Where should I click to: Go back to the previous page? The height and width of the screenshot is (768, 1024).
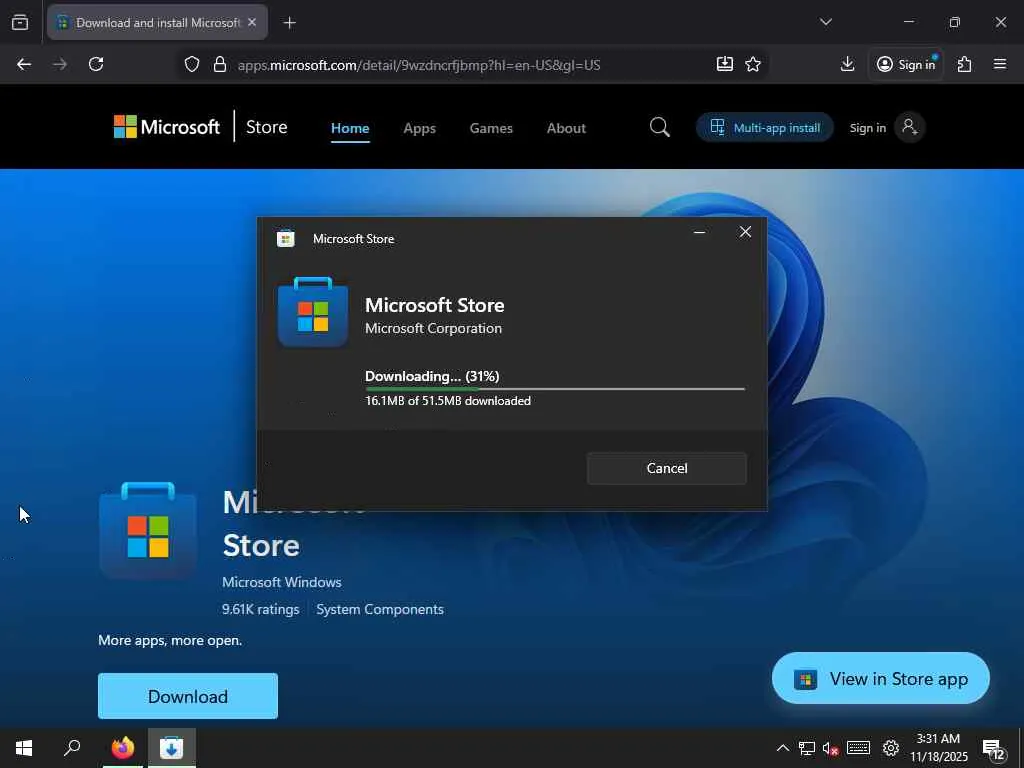point(24,64)
